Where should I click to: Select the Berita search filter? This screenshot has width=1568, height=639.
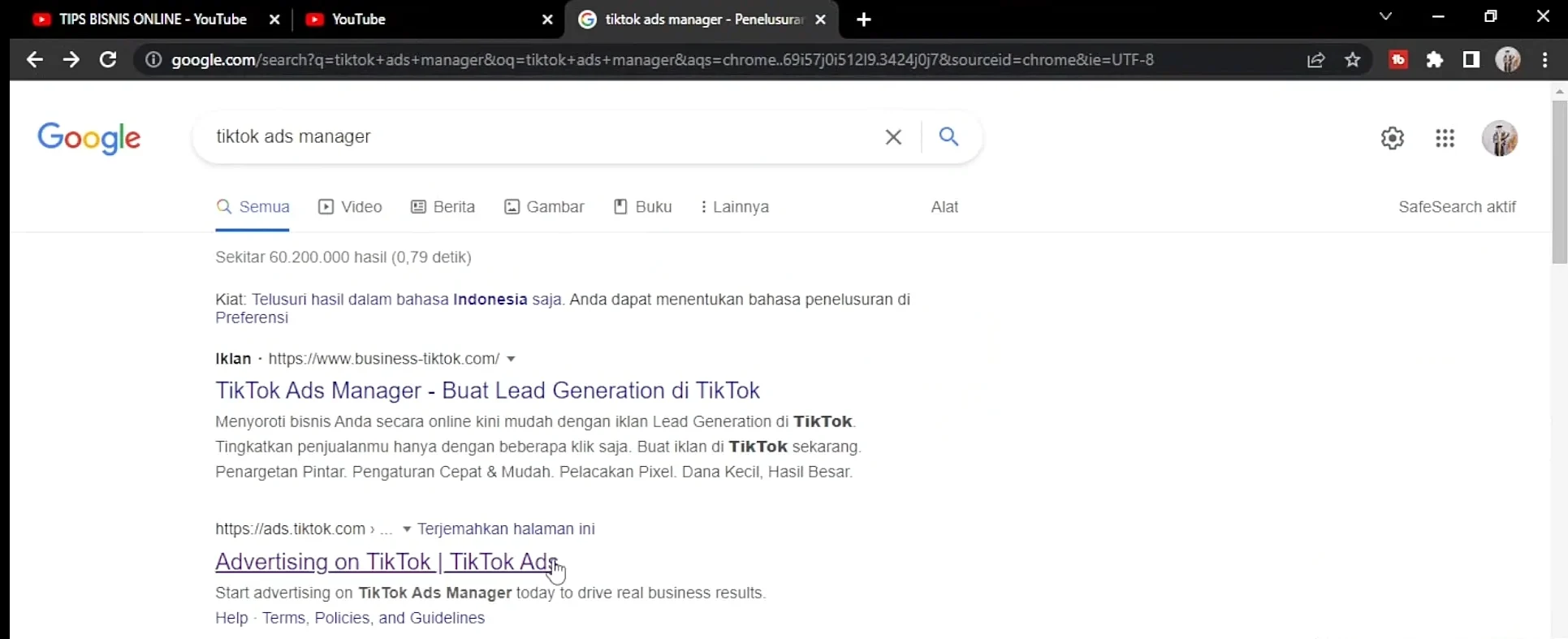(x=443, y=207)
